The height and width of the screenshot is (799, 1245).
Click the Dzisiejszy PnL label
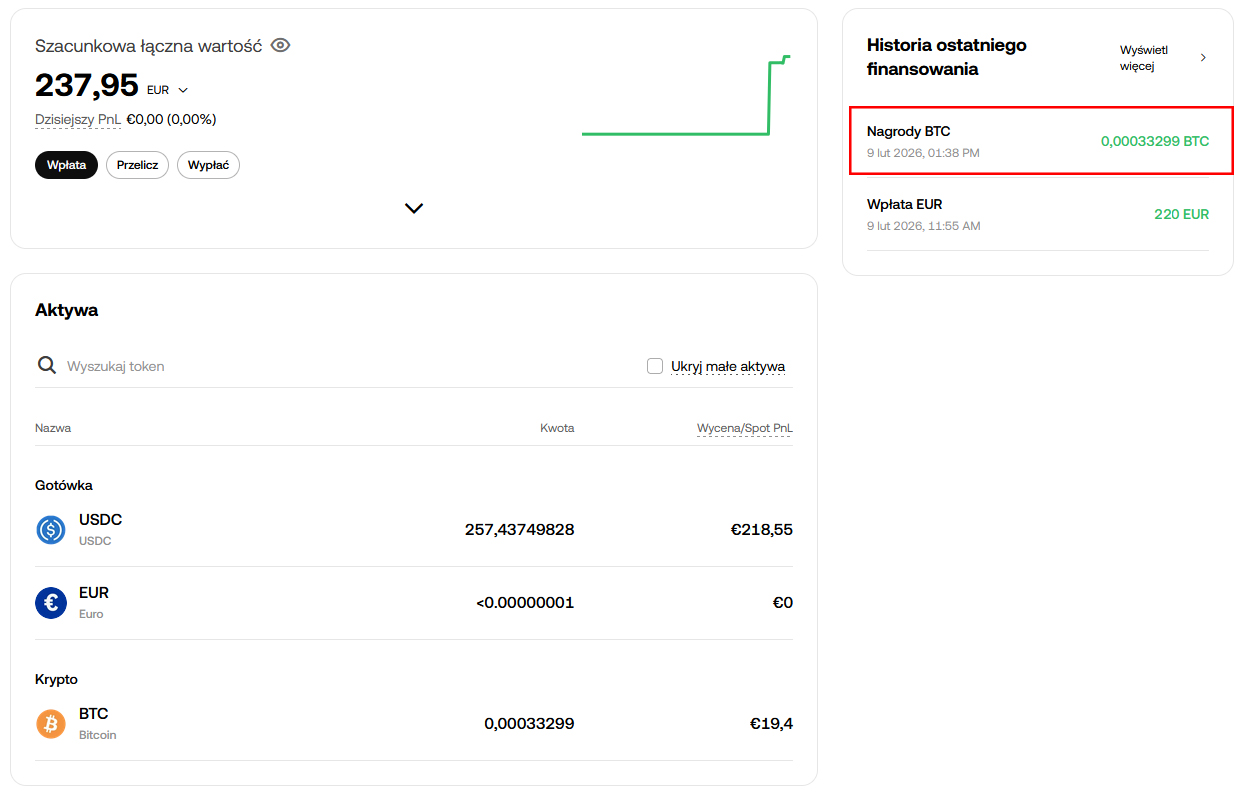[x=78, y=120]
